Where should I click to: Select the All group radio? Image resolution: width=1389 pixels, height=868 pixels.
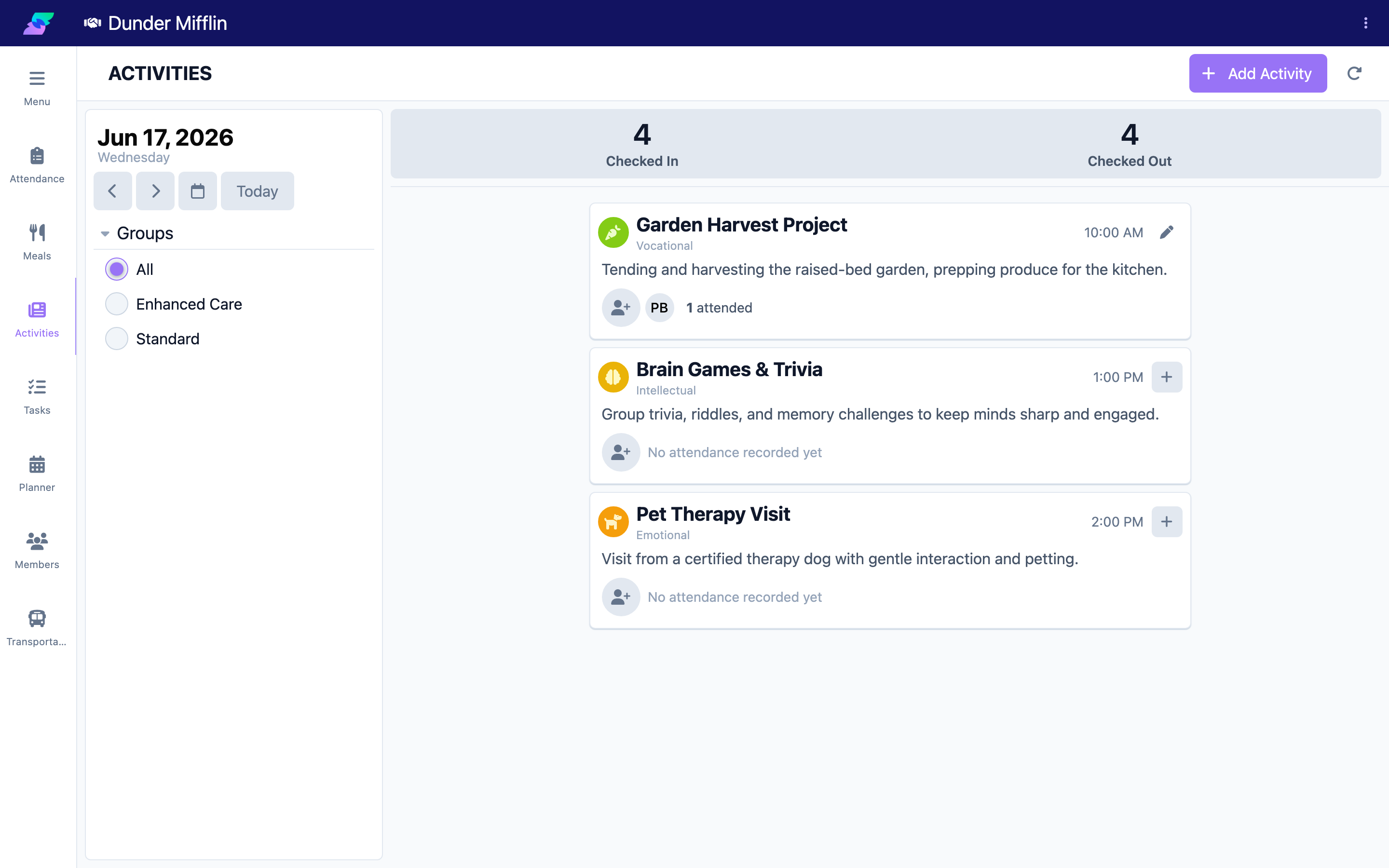click(x=117, y=269)
